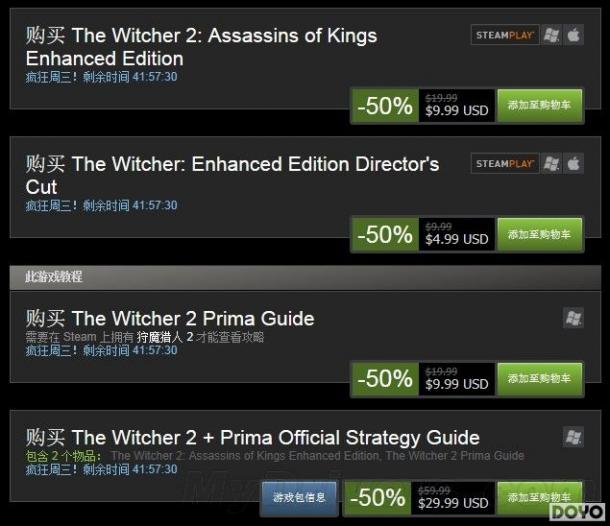Click Windows icon beside Witcher 2 Enhanced Edition
610x526 pixels.
552,35
